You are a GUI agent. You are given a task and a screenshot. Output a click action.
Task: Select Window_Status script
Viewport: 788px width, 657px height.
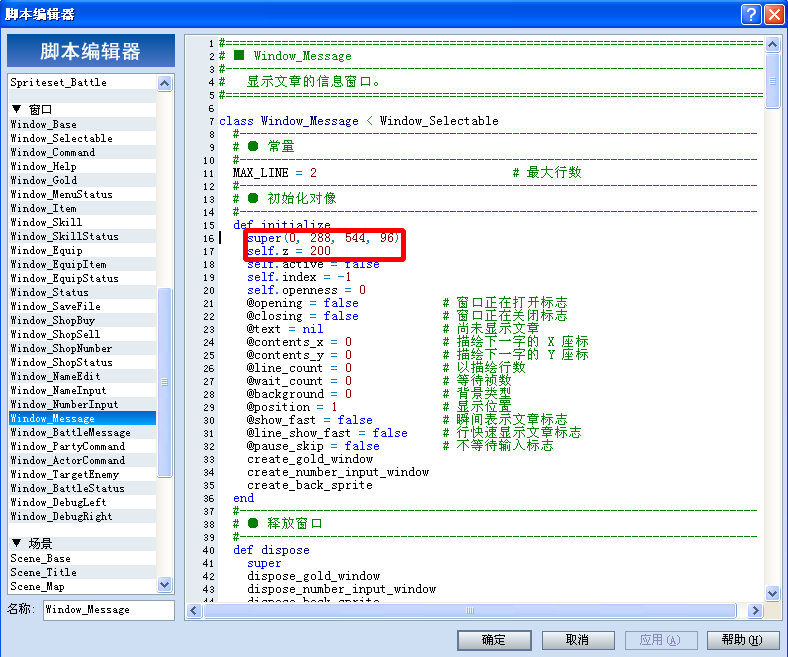click(x=83, y=293)
